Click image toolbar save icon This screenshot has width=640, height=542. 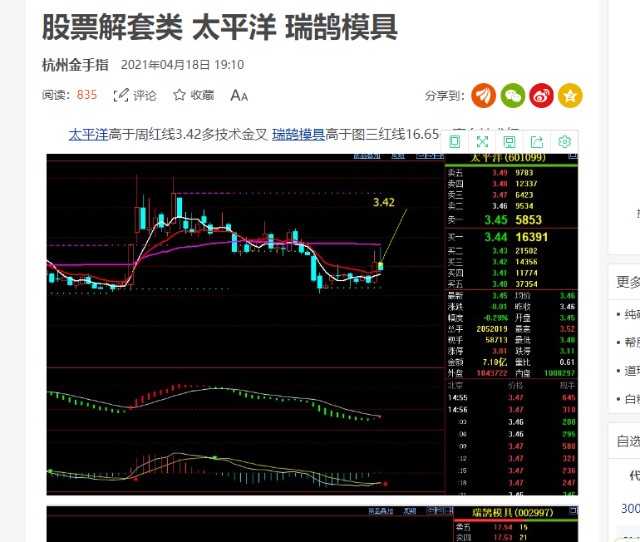[510, 142]
